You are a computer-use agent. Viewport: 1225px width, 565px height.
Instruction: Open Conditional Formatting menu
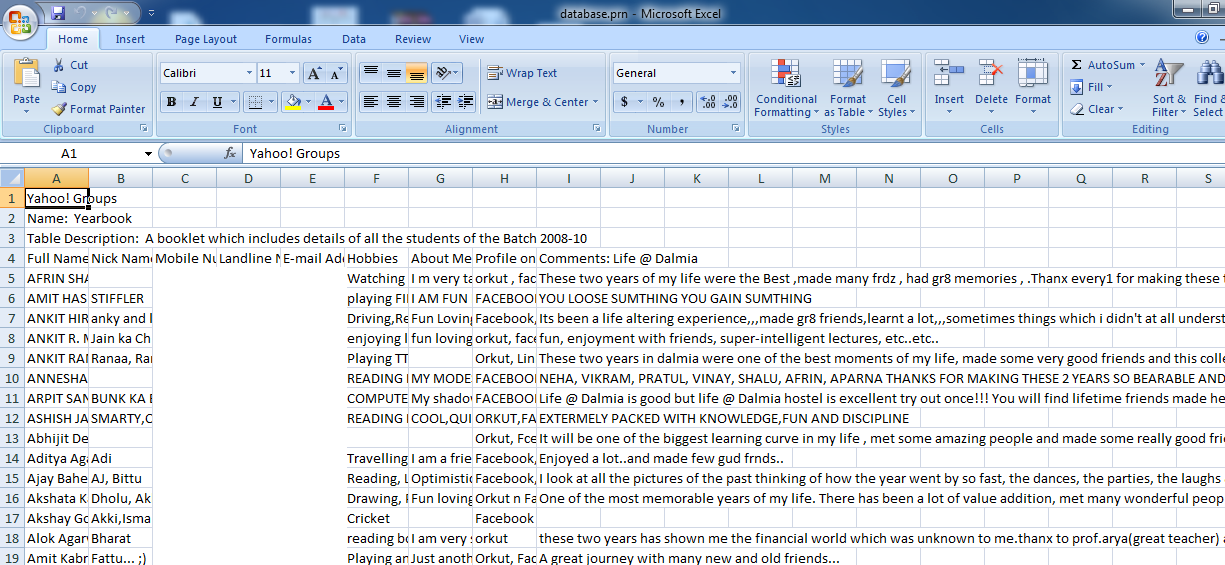coord(786,88)
